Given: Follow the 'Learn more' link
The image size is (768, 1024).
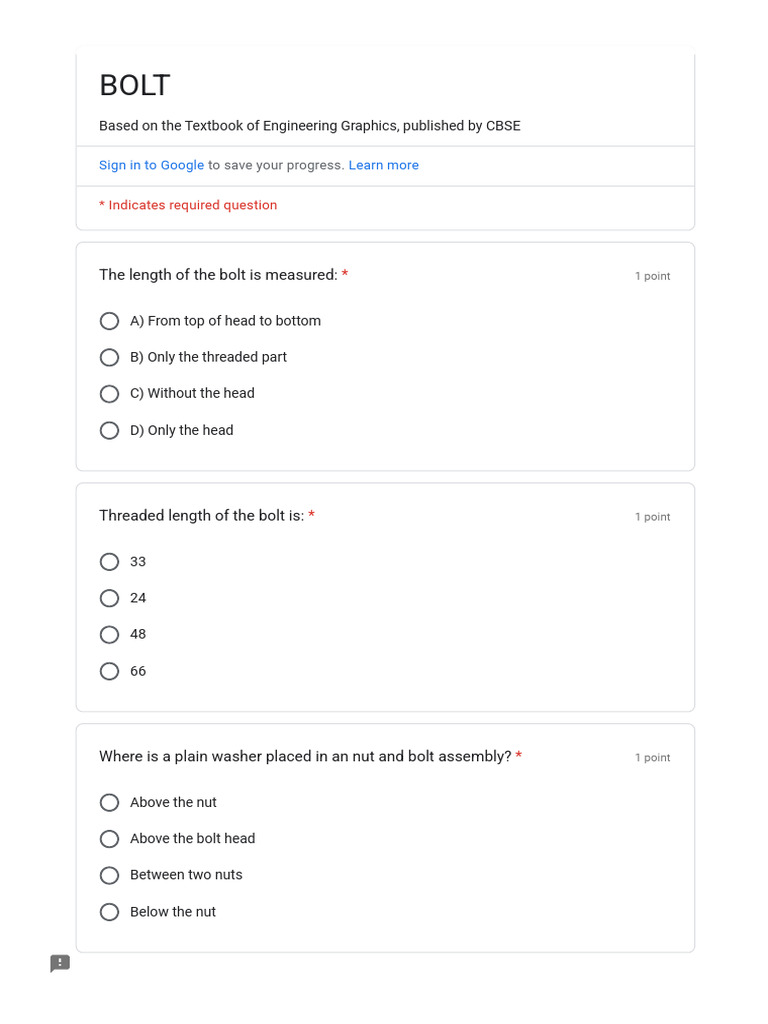Looking at the screenshot, I should tap(383, 165).
